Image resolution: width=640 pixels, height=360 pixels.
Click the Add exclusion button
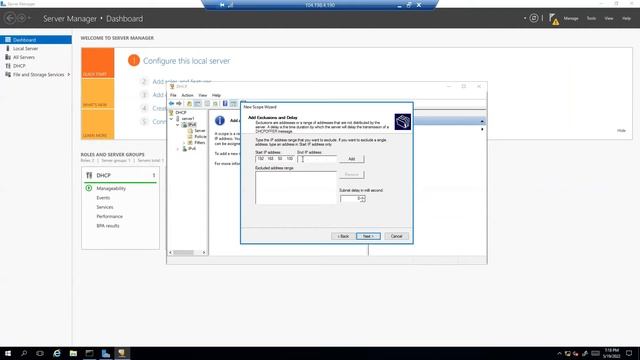click(x=351, y=159)
